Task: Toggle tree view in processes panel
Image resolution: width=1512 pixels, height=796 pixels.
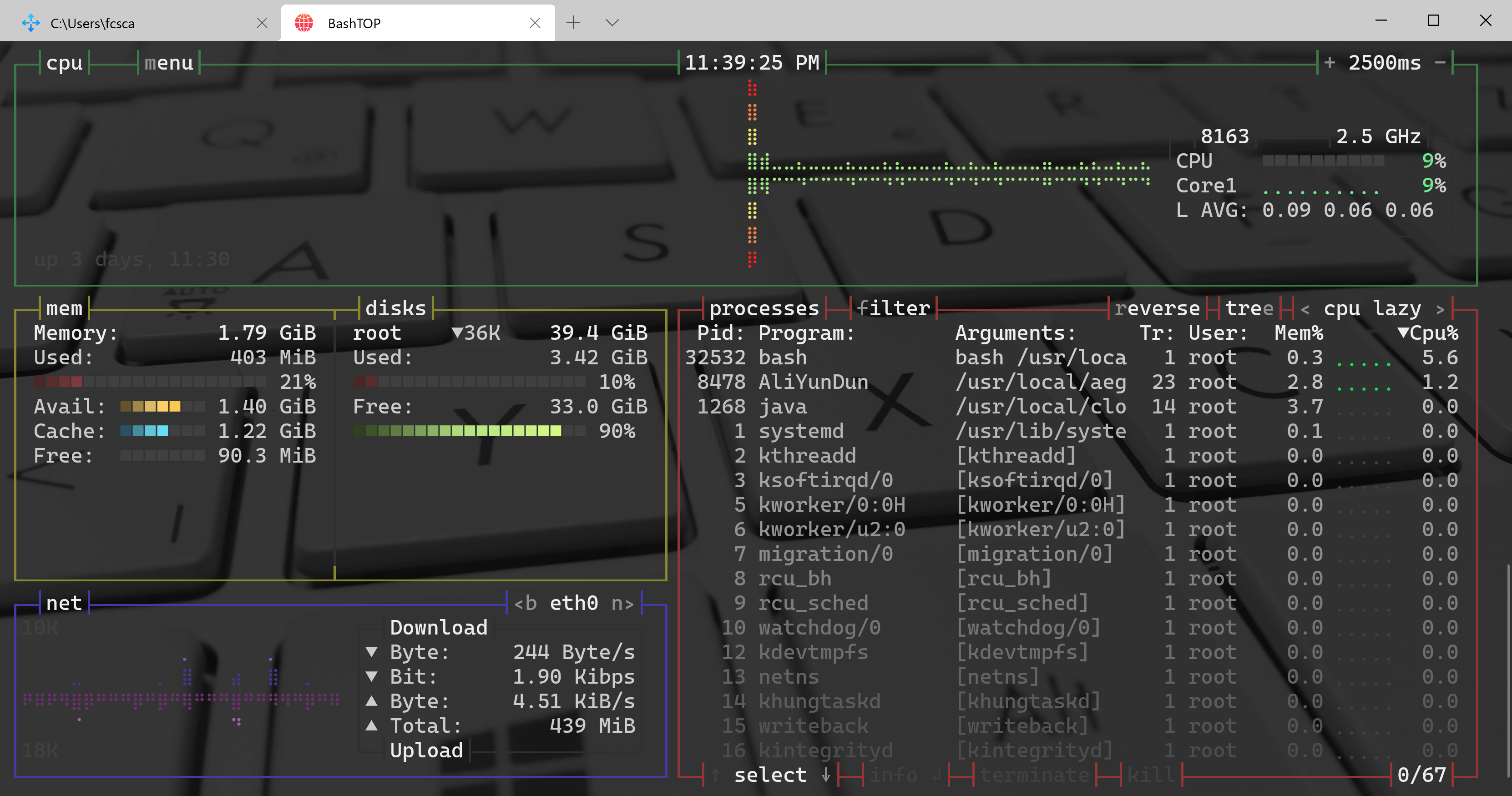Action: pos(1249,308)
